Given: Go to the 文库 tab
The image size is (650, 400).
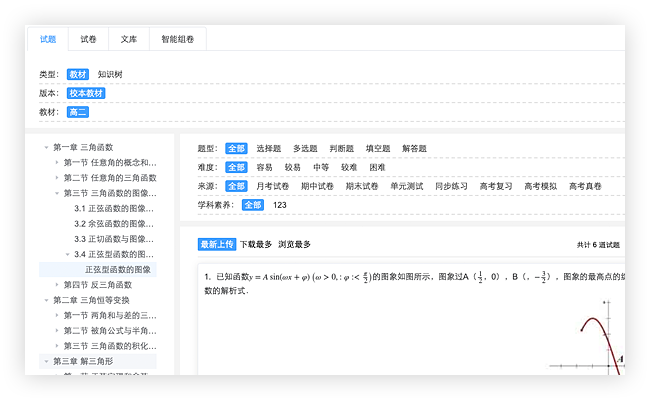Looking at the screenshot, I should click(128, 39).
